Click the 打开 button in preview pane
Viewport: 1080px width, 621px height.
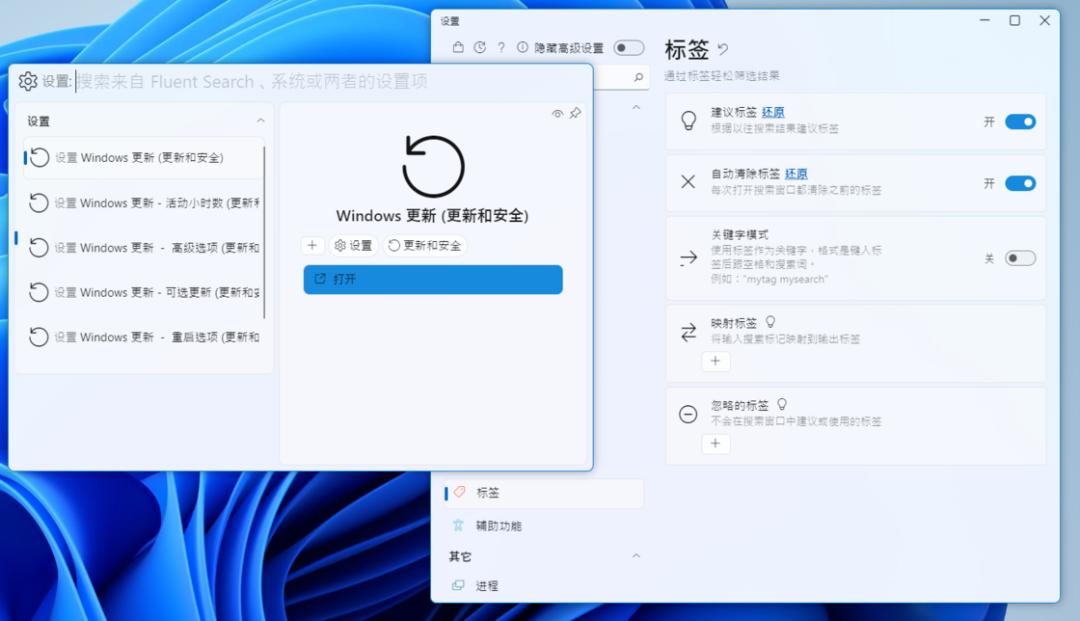pyautogui.click(x=433, y=280)
